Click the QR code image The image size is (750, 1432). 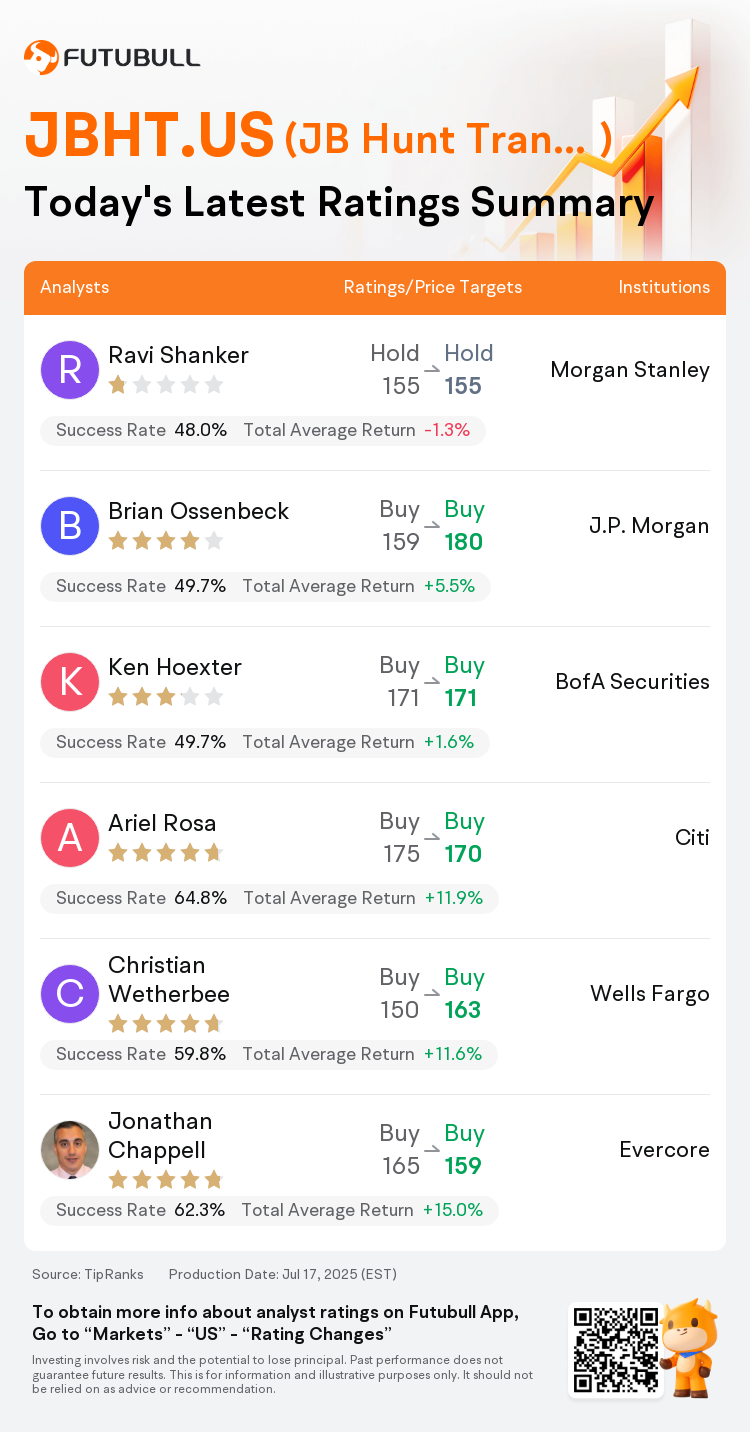pyautogui.click(x=616, y=1348)
